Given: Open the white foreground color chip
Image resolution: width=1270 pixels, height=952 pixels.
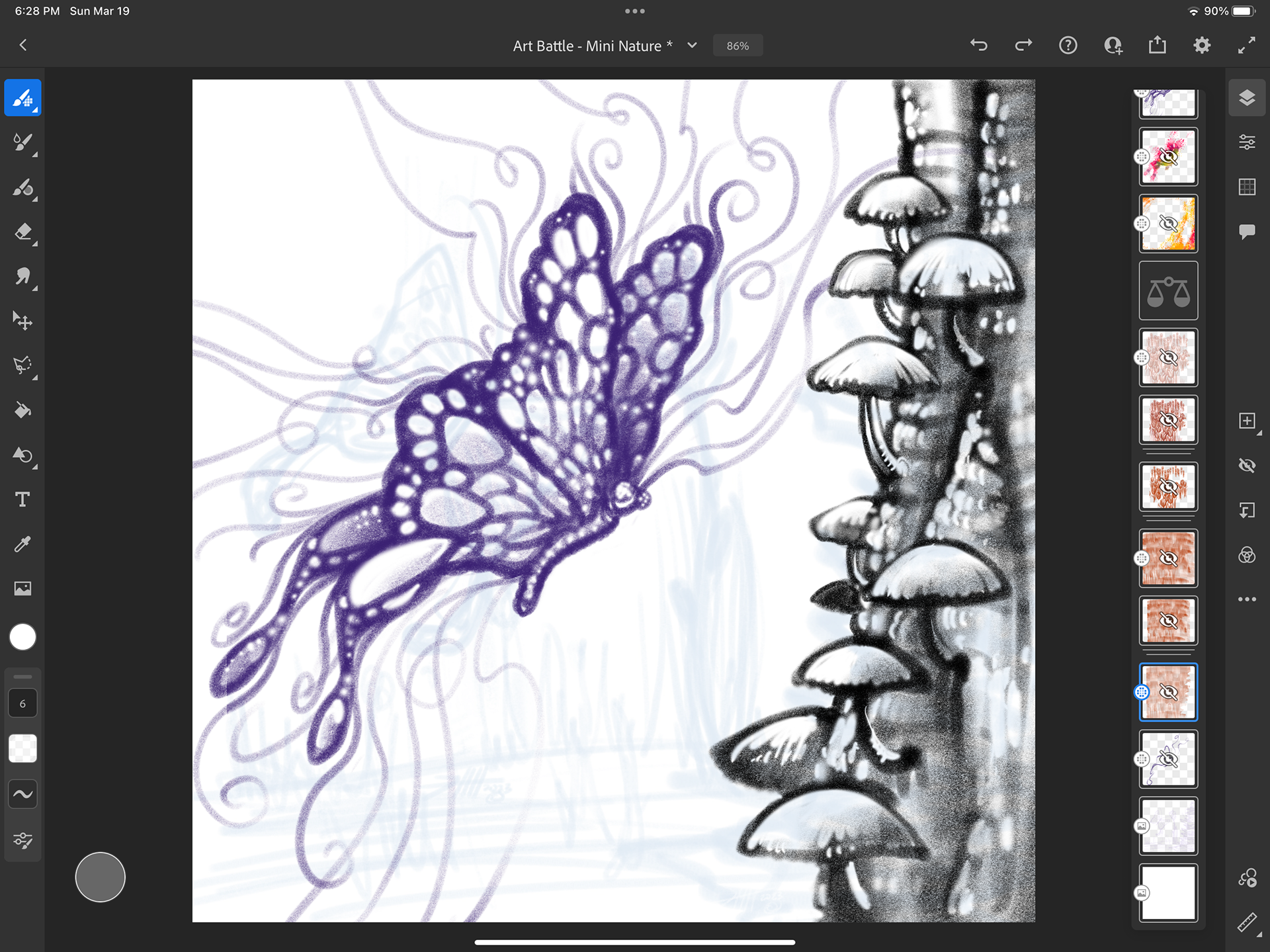Looking at the screenshot, I should (22, 637).
